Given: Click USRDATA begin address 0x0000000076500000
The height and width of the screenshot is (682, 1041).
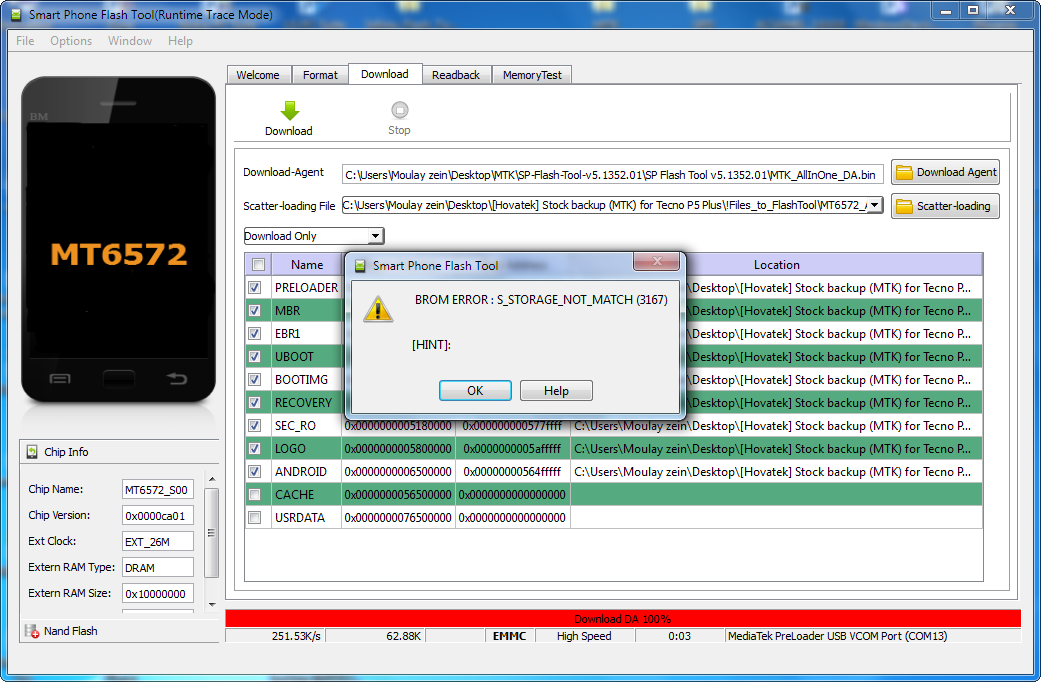Looking at the screenshot, I should (398, 517).
